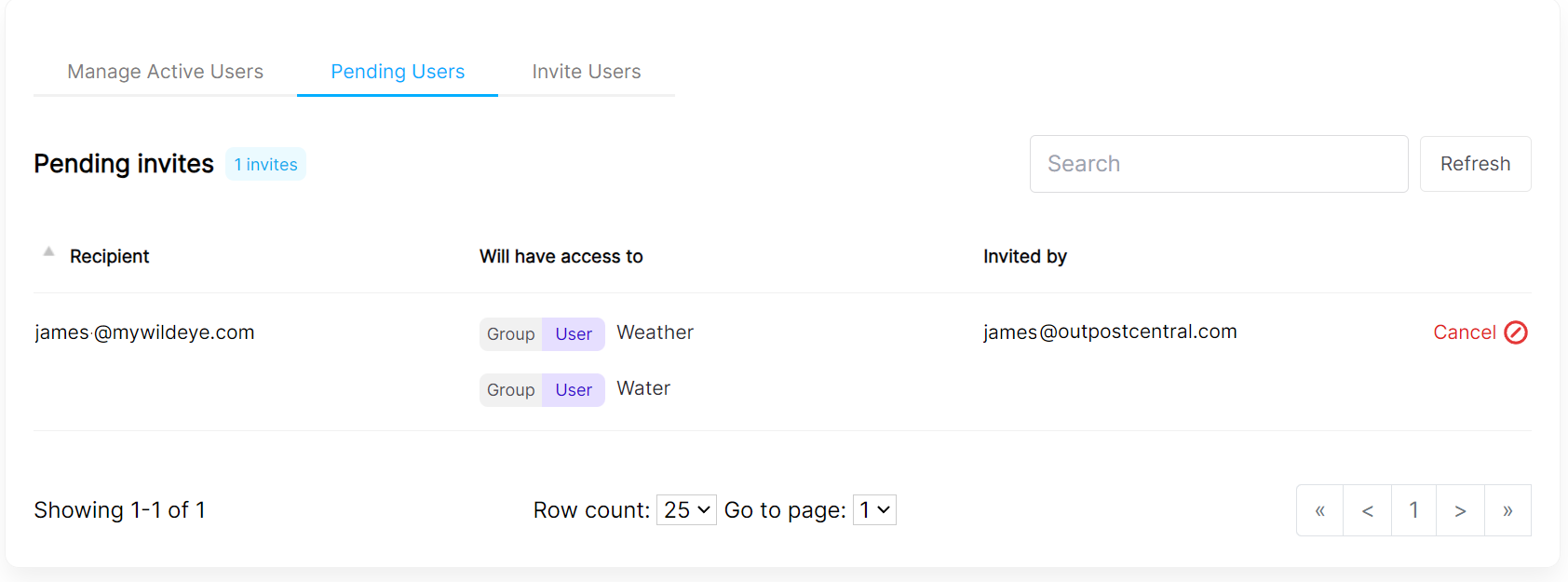1568x582 pixels.
Task: Cancel the invite for james@mywildeye.com
Action: click(x=1465, y=332)
